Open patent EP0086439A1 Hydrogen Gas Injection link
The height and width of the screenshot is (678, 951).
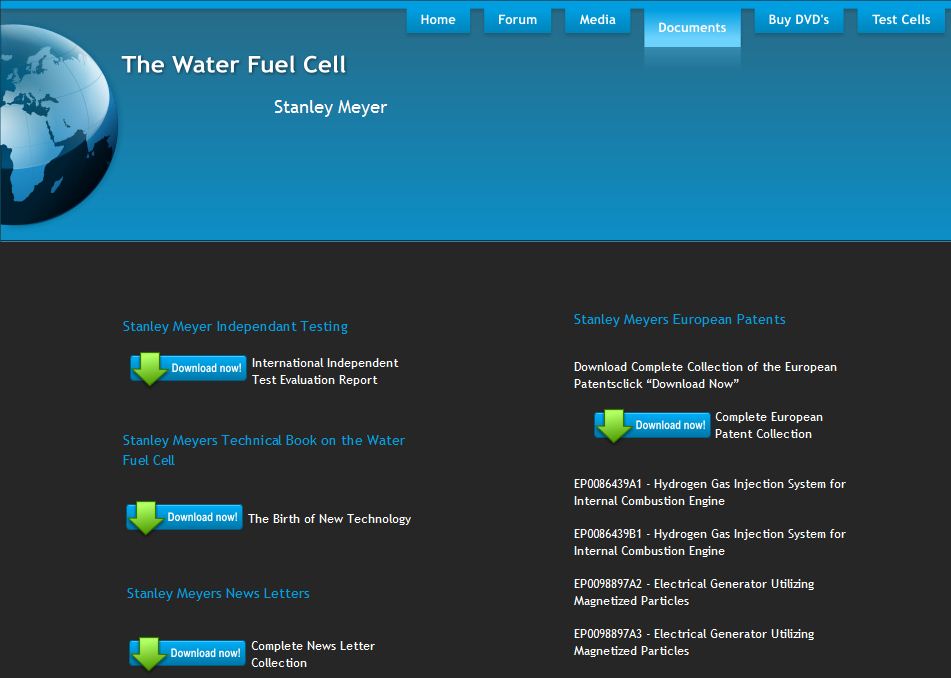coord(709,492)
